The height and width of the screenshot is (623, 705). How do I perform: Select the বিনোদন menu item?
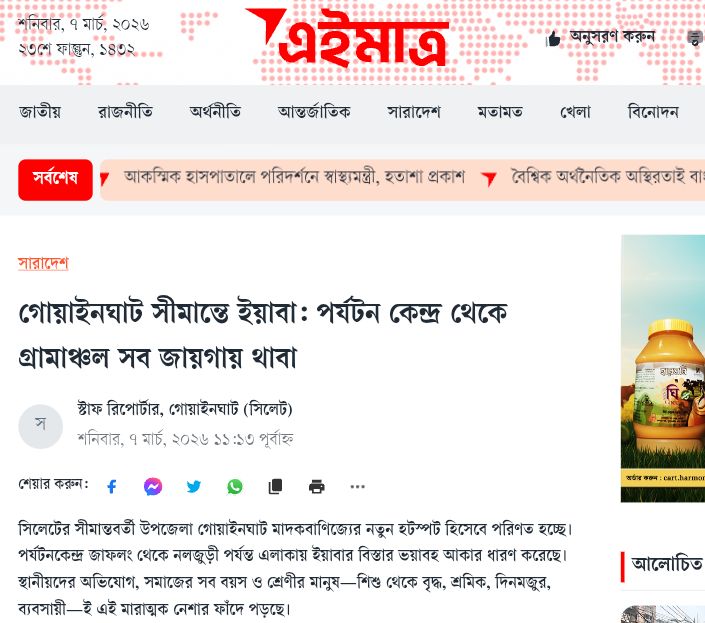[x=653, y=111]
